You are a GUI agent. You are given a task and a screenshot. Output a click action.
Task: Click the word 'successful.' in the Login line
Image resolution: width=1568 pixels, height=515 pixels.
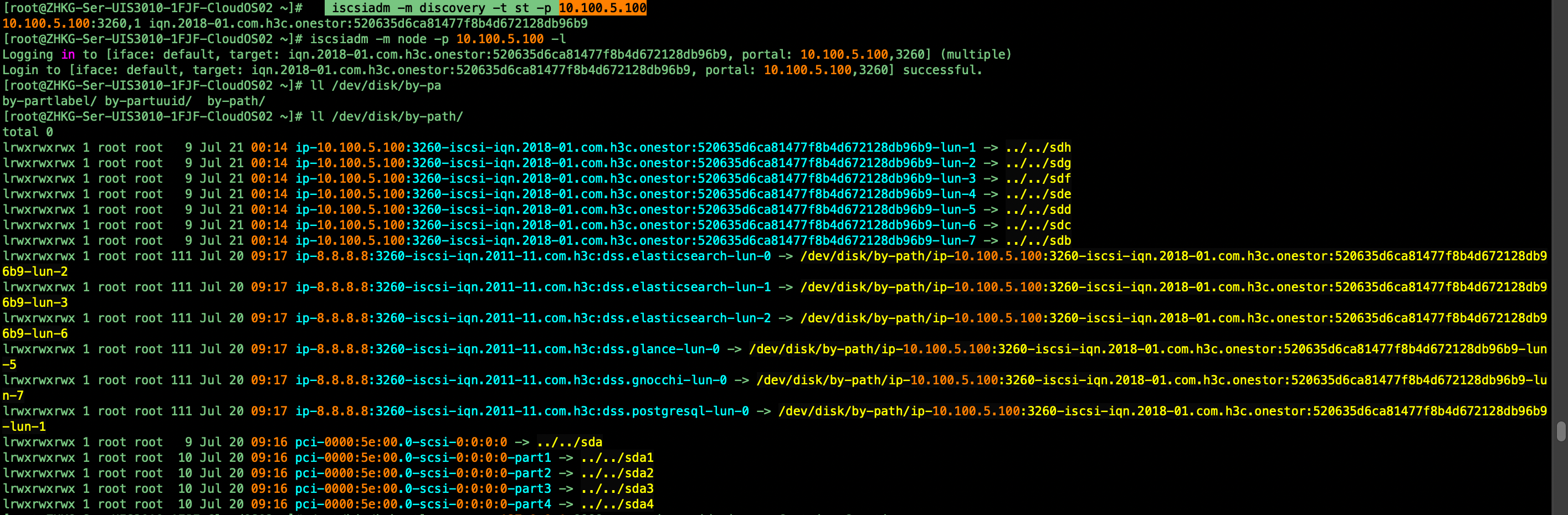coord(942,70)
